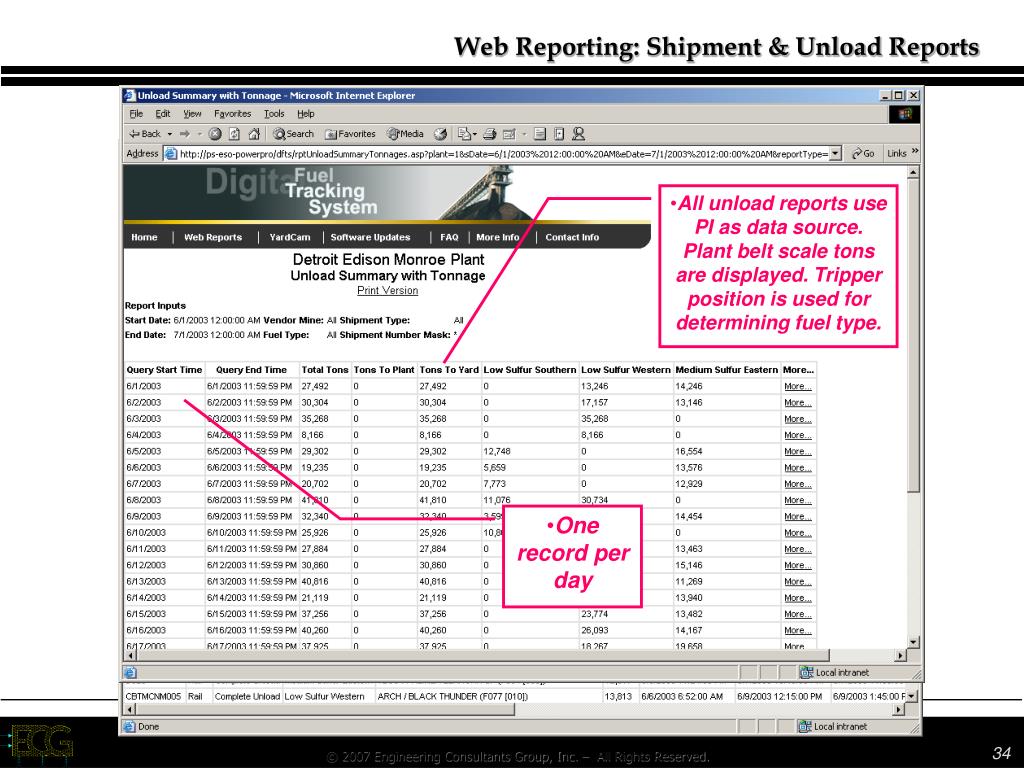
Task: Click the Done status icon in rear window
Action: 129,726
